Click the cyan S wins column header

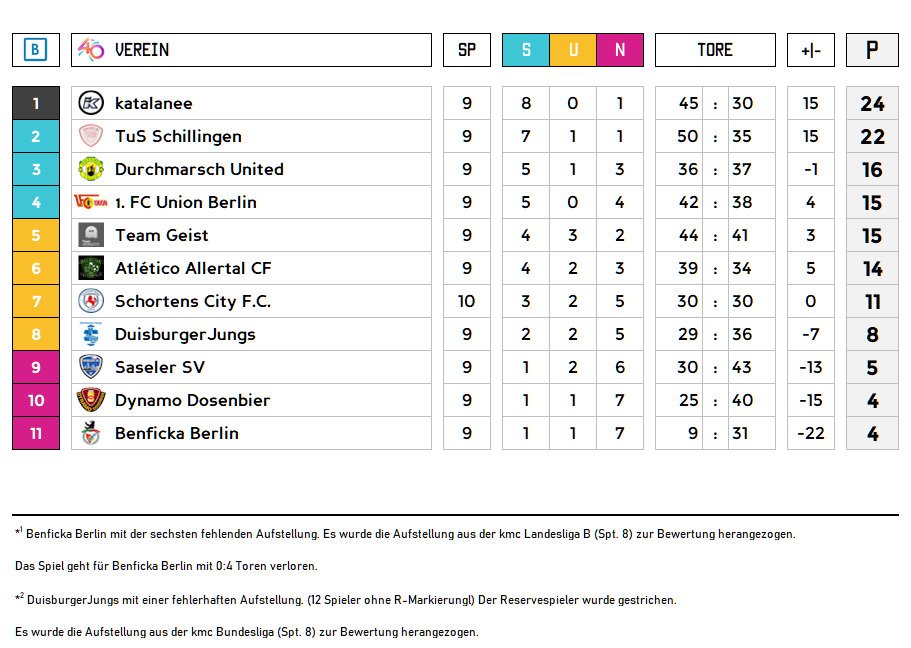[x=526, y=50]
